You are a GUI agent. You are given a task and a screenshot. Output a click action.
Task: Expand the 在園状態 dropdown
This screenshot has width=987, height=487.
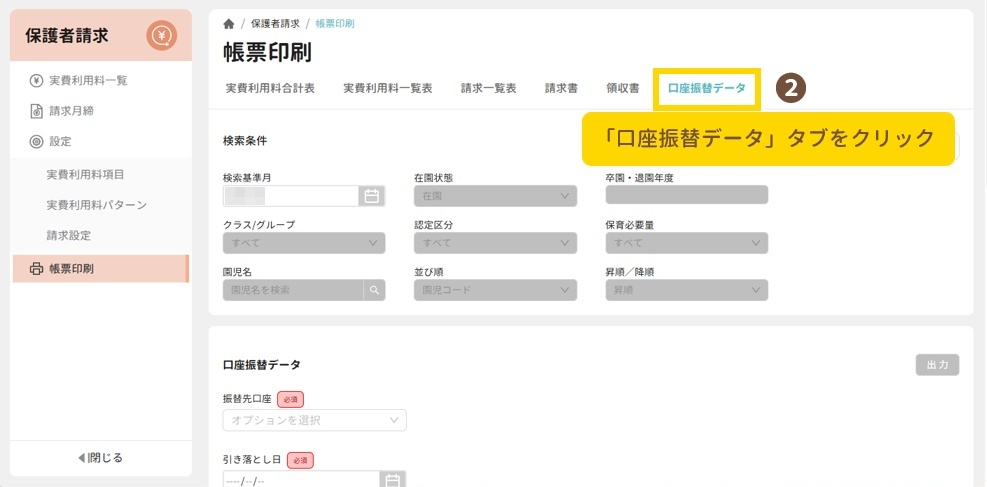coord(495,196)
